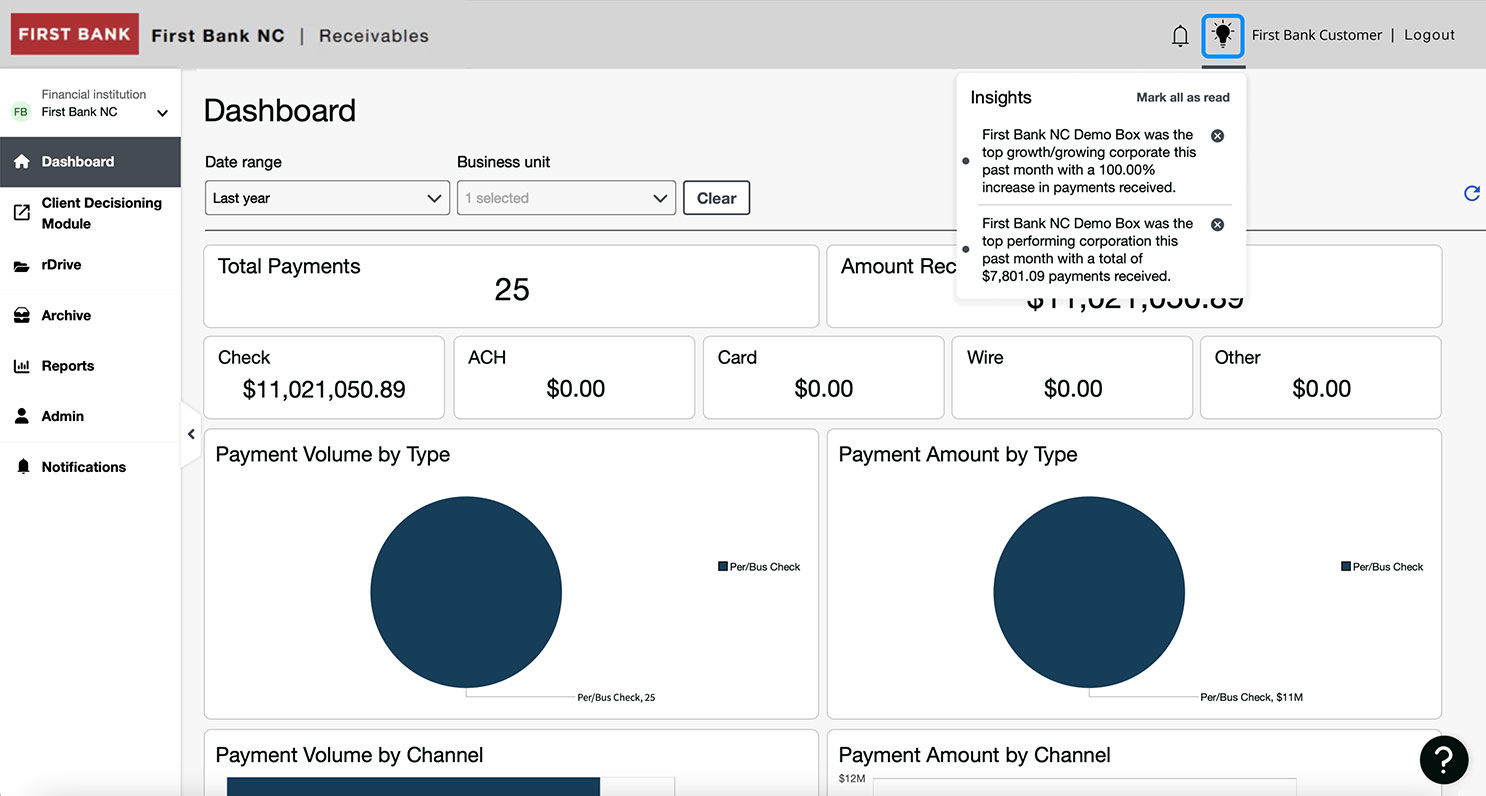
Task: Open the notifications bell in header
Action: coord(1180,36)
